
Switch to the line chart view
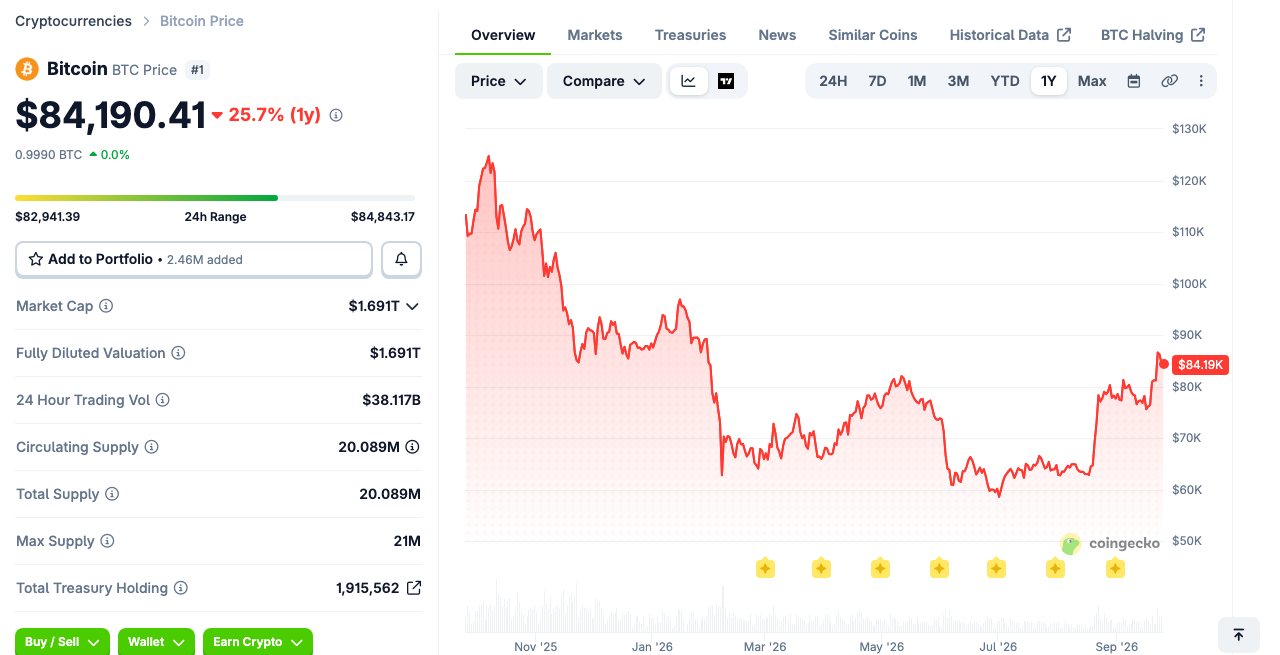[x=689, y=81]
